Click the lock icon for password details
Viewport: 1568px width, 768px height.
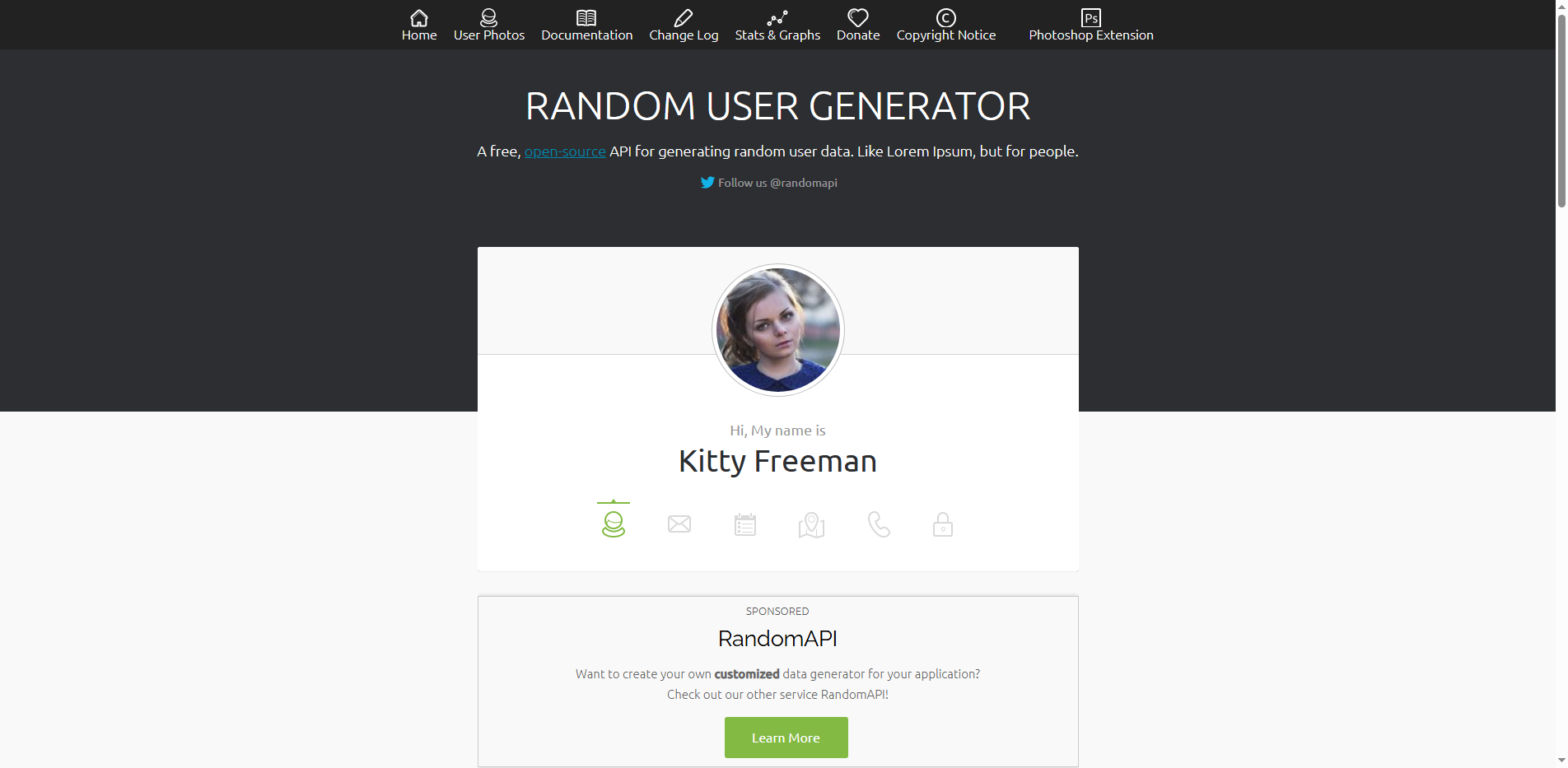[942, 524]
